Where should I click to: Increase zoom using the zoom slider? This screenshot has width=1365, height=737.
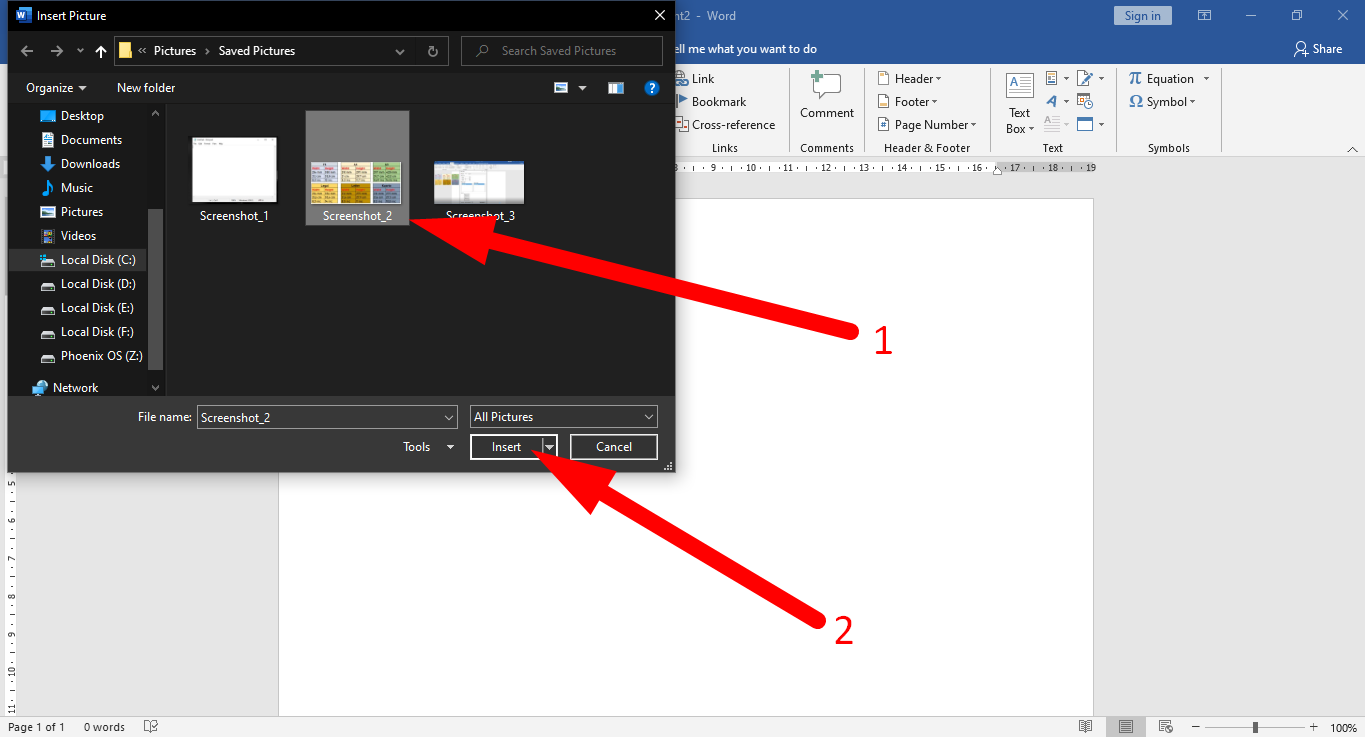click(1313, 727)
